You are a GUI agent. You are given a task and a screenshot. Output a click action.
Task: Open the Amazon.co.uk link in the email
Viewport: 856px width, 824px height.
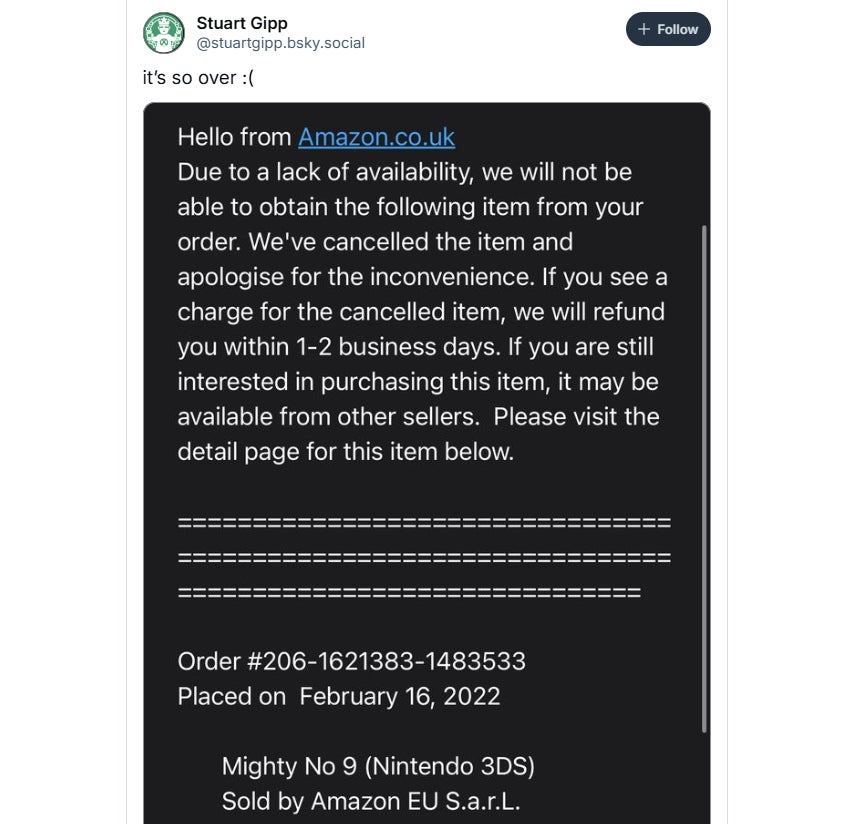point(376,137)
